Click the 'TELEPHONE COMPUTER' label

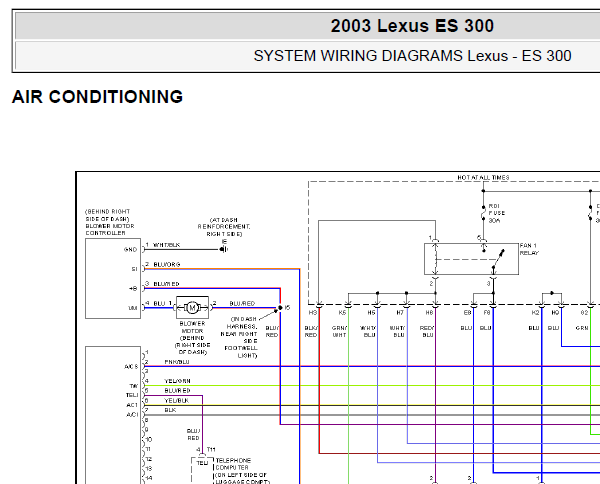tap(233, 464)
